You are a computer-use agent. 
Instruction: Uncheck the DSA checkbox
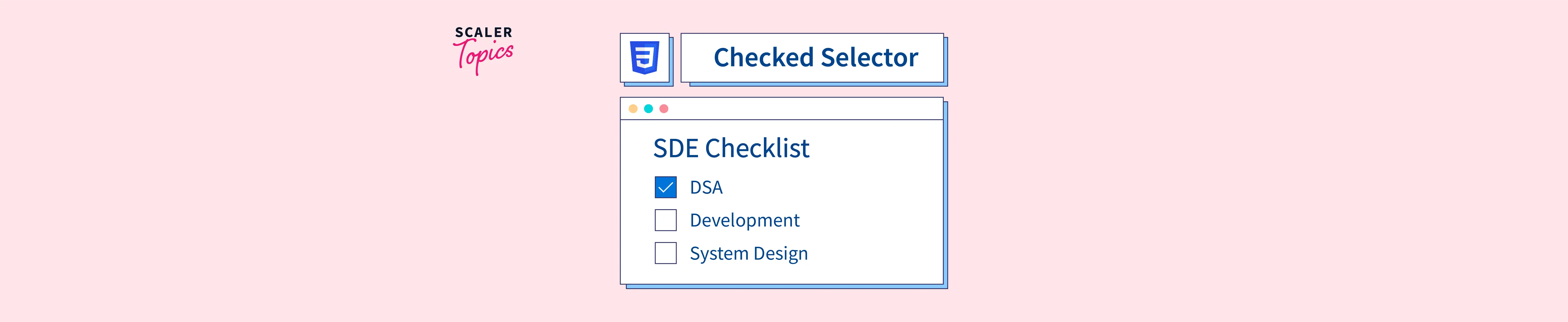point(665,187)
